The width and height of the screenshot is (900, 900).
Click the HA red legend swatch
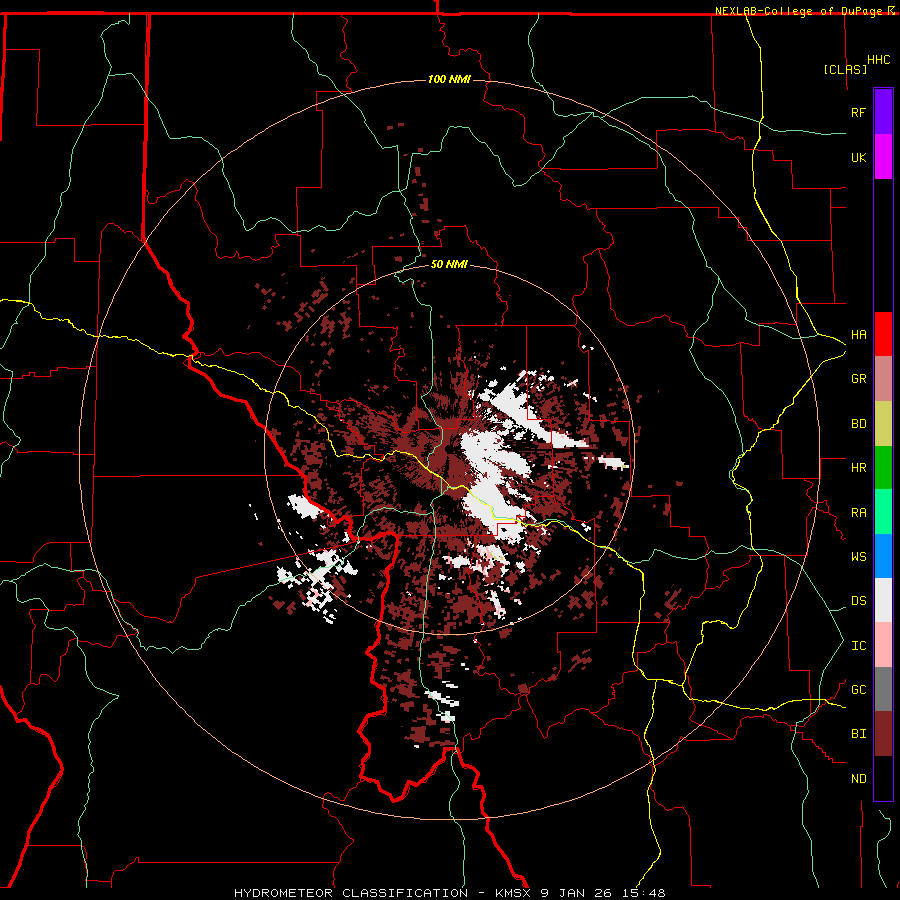pos(883,334)
